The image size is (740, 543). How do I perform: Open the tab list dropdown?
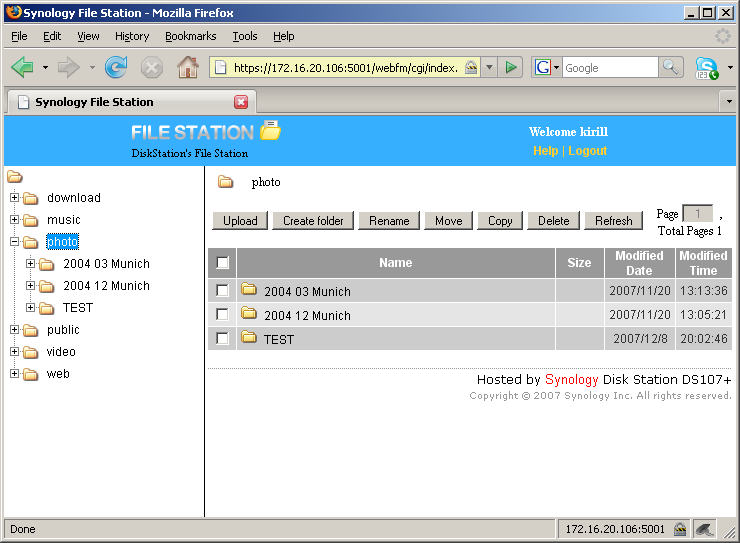click(729, 101)
